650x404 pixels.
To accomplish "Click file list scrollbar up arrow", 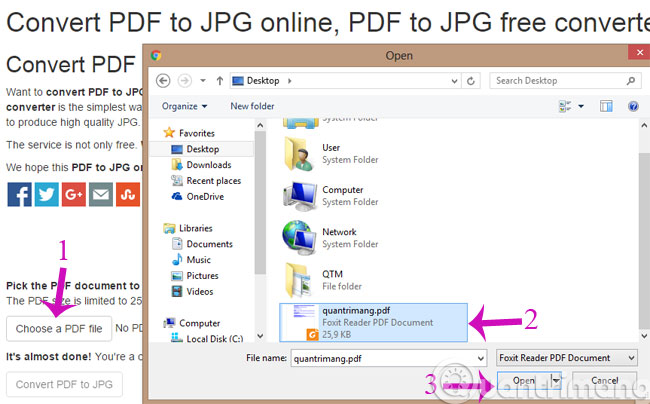I will coord(644,125).
